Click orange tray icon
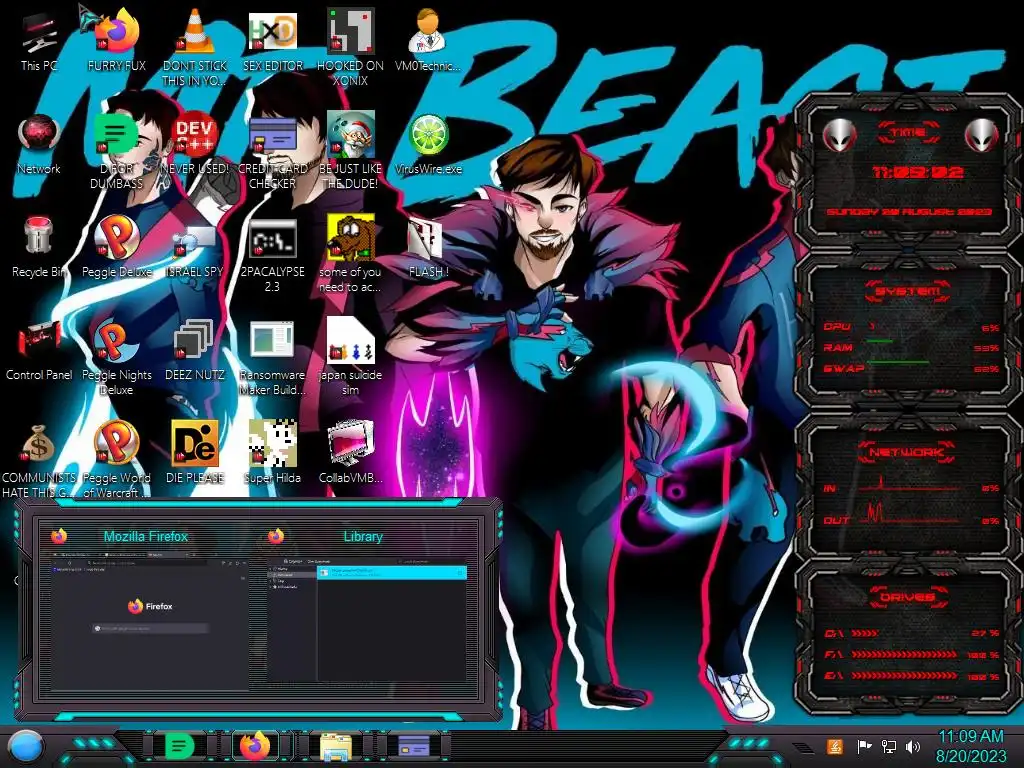This screenshot has width=1024, height=768. tap(835, 746)
